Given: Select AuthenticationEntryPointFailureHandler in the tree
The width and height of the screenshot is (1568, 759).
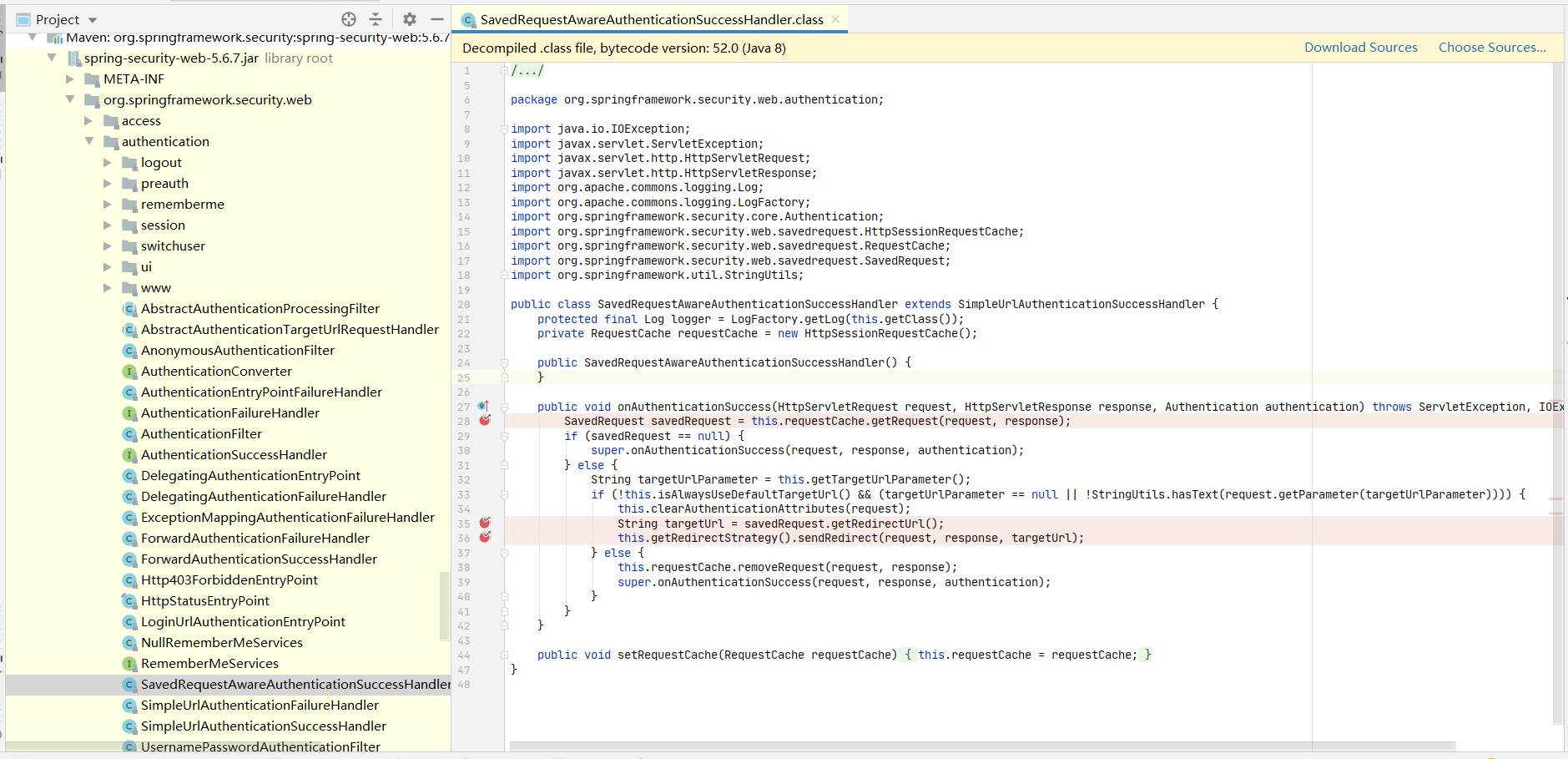Looking at the screenshot, I should coord(261,392).
